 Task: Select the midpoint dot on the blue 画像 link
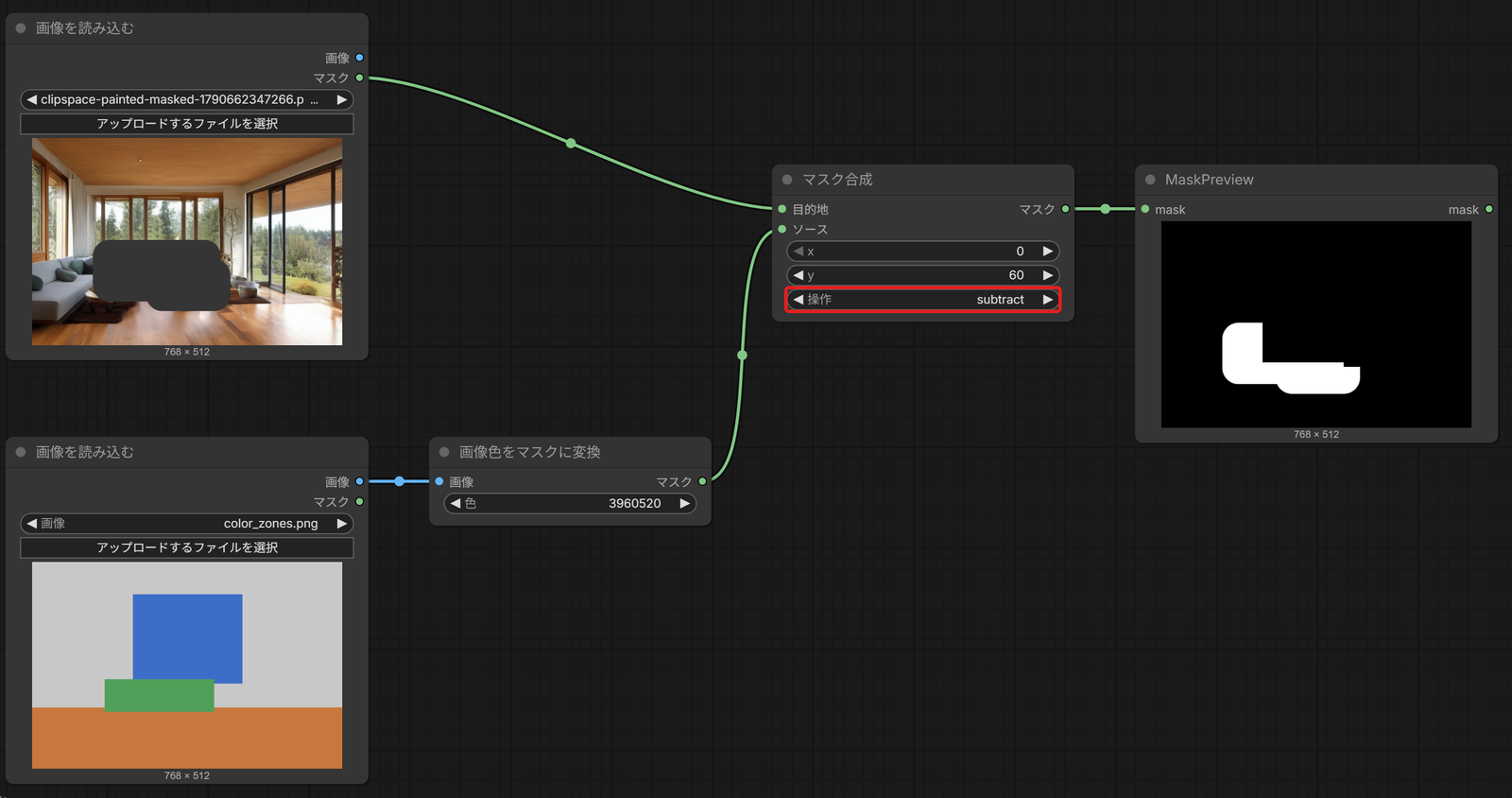coord(400,481)
